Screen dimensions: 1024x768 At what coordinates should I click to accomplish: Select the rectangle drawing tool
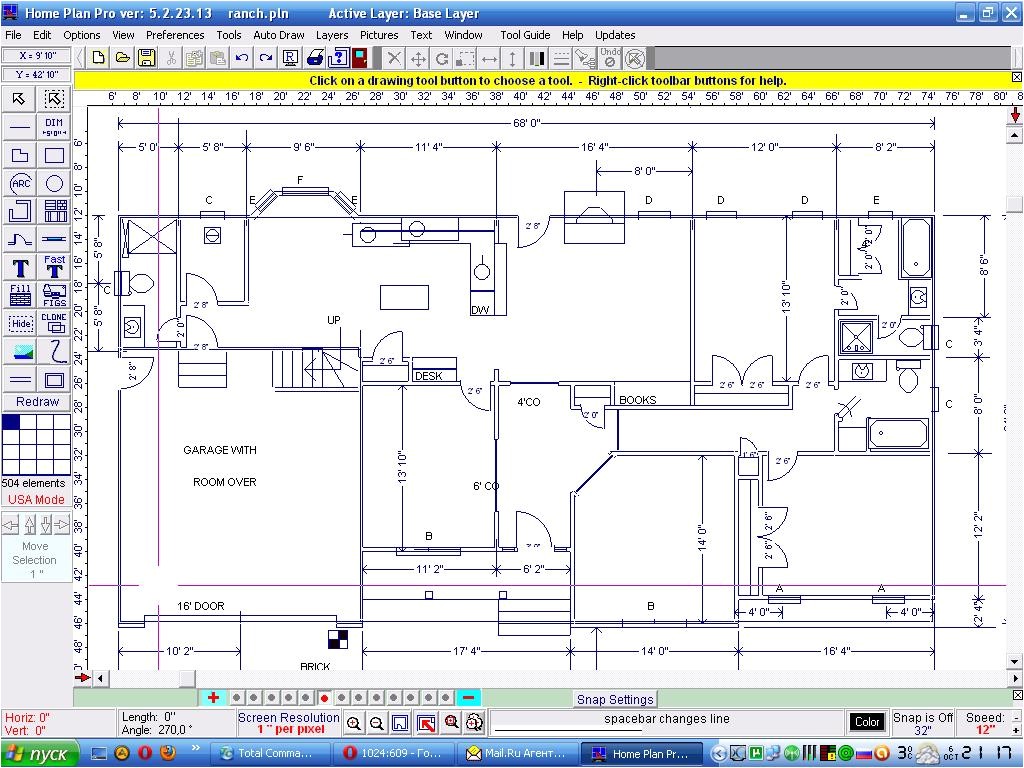click(x=54, y=155)
